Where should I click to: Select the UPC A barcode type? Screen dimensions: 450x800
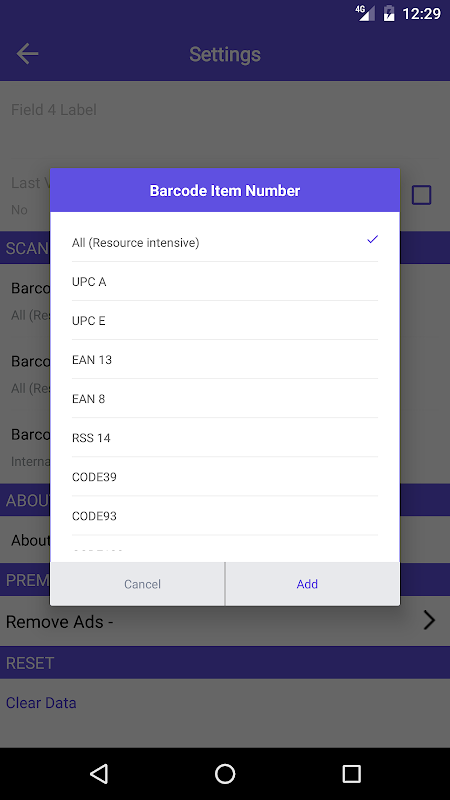click(225, 282)
